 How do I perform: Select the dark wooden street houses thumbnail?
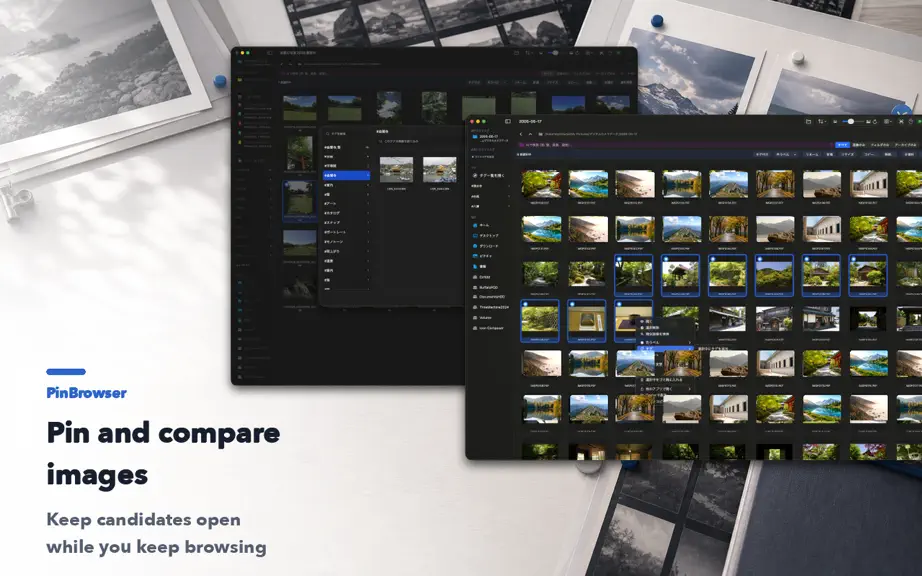pyautogui.click(x=727, y=318)
